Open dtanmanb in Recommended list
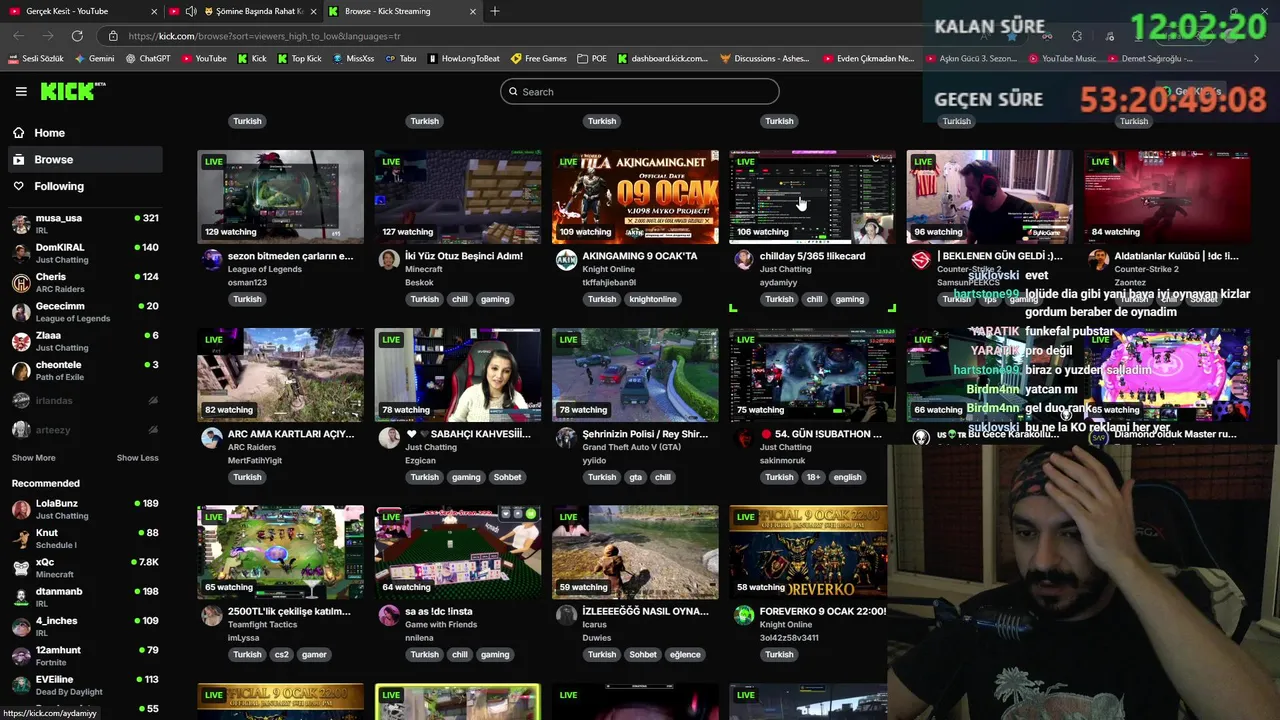The height and width of the screenshot is (720, 1280). tap(84, 597)
